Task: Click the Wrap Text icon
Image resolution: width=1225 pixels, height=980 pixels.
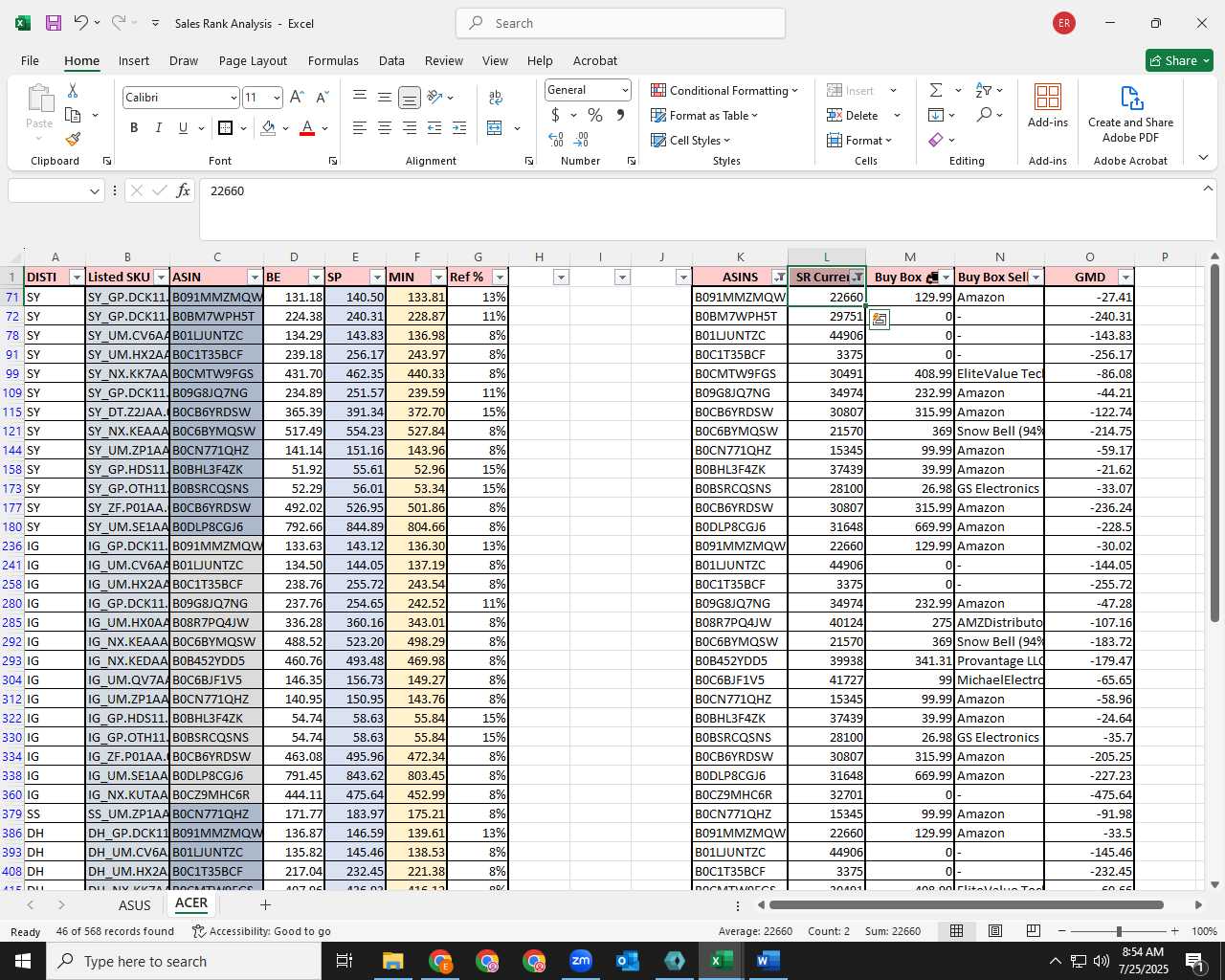Action: pyautogui.click(x=496, y=97)
